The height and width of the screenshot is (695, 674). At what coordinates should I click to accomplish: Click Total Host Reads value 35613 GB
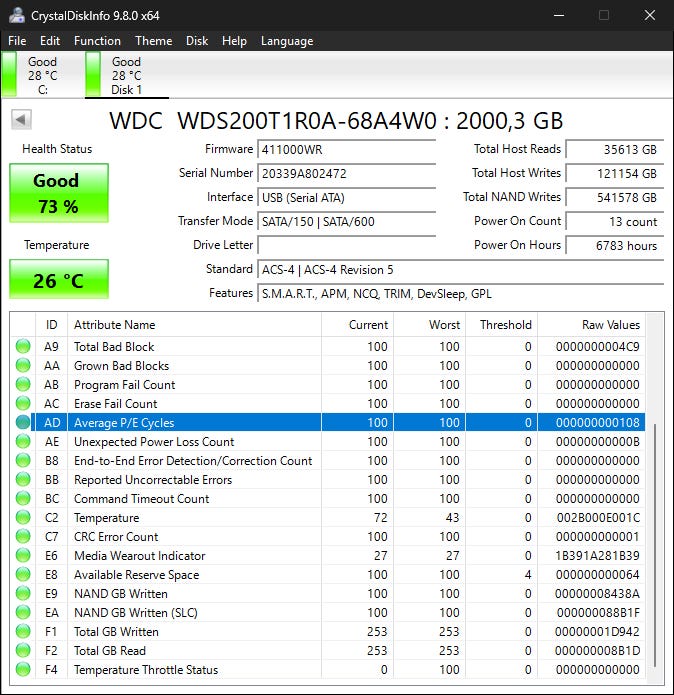(x=615, y=150)
